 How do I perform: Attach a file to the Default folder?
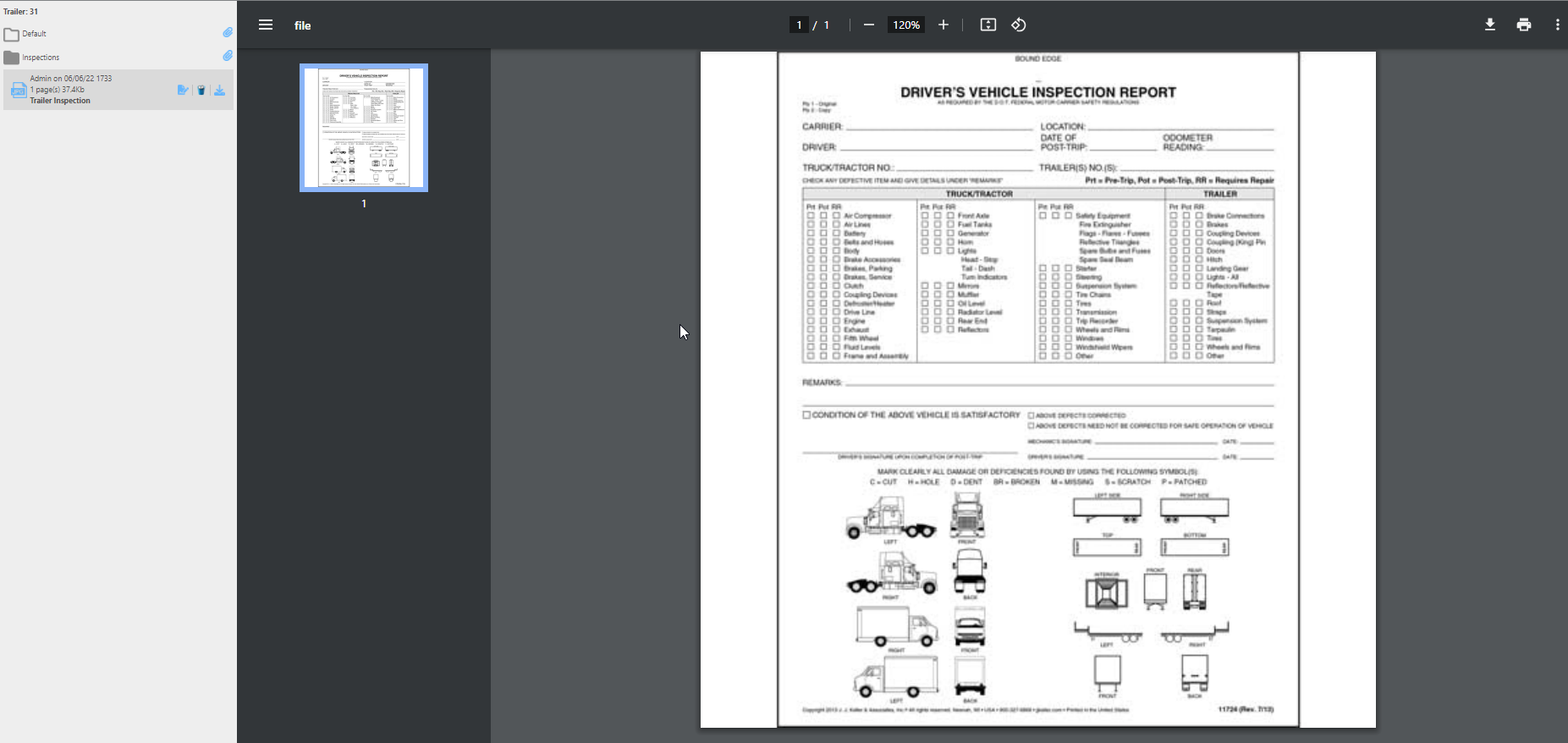228,33
